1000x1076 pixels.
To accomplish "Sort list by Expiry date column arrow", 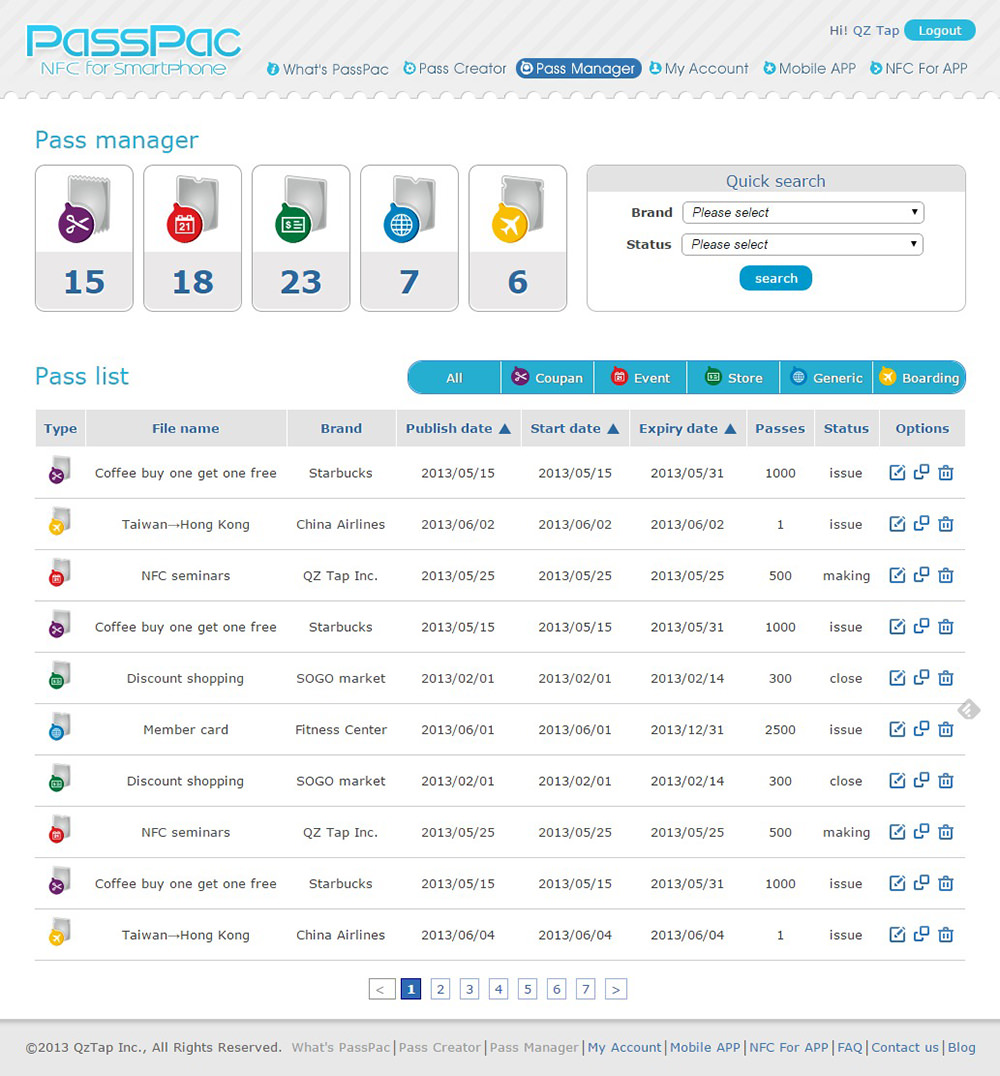I will tap(730, 429).
